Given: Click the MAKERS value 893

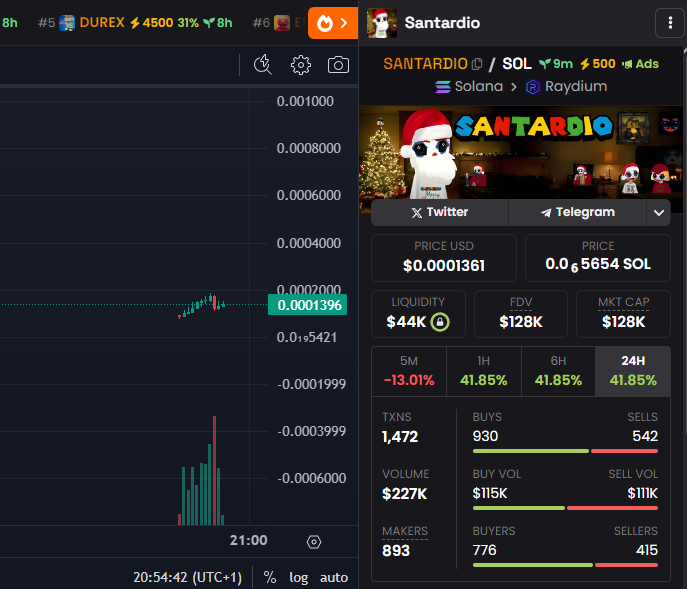Looking at the screenshot, I should coord(396,551).
